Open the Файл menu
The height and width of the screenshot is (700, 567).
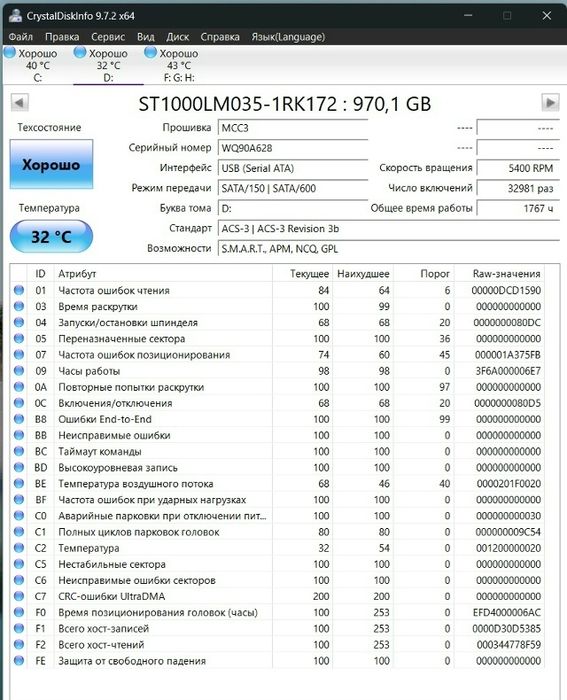(21, 37)
